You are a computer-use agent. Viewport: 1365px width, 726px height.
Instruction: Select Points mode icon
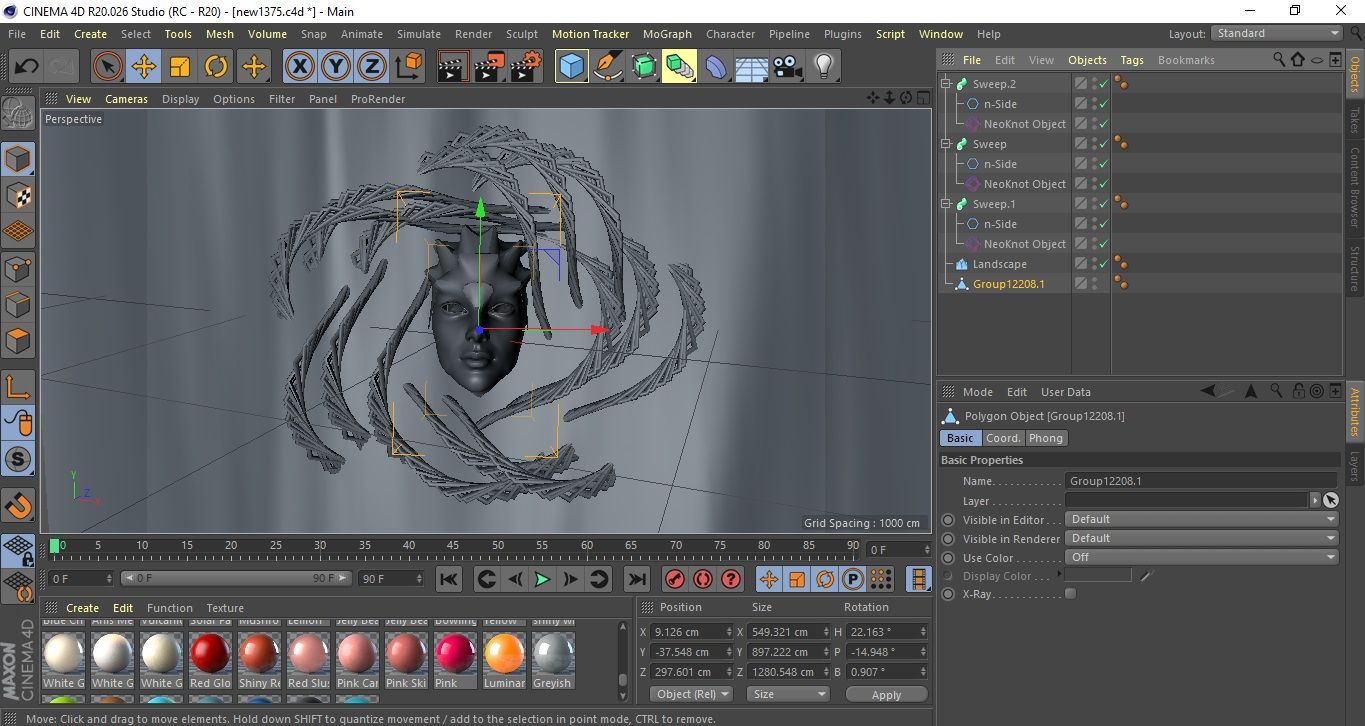pyautogui.click(x=18, y=268)
